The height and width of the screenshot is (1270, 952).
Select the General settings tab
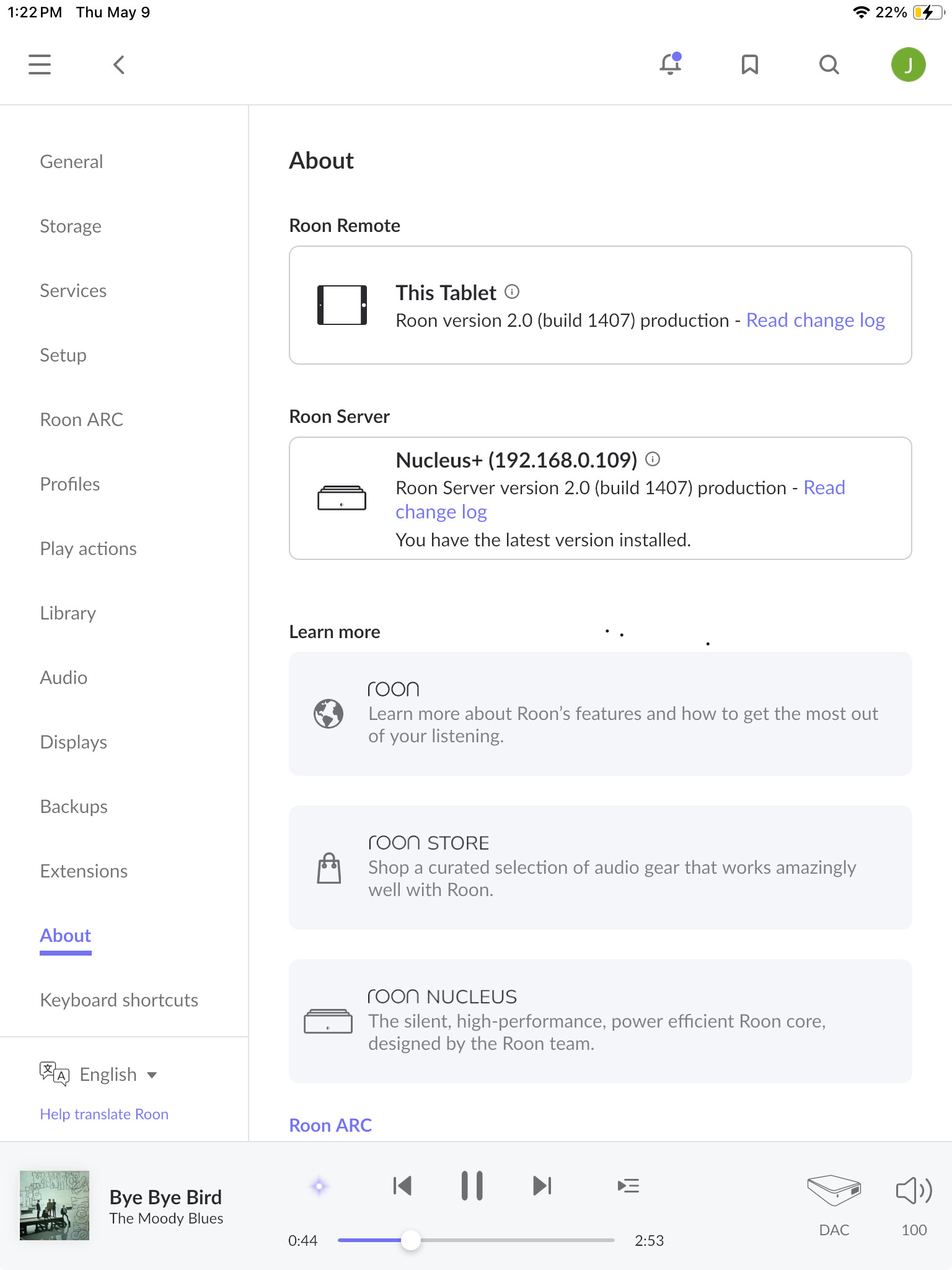coord(71,161)
